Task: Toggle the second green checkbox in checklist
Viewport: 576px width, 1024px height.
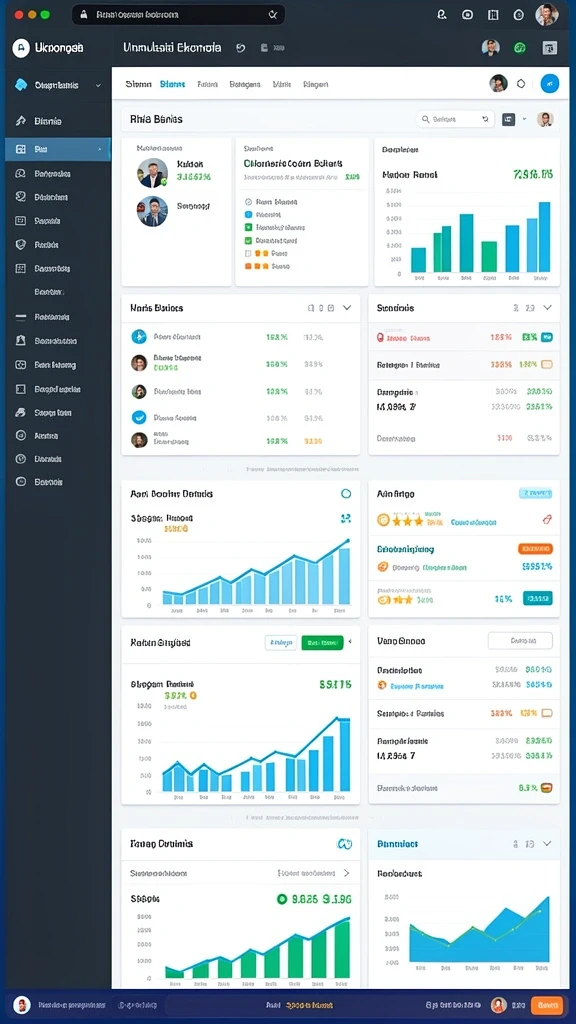Action: pos(248,240)
